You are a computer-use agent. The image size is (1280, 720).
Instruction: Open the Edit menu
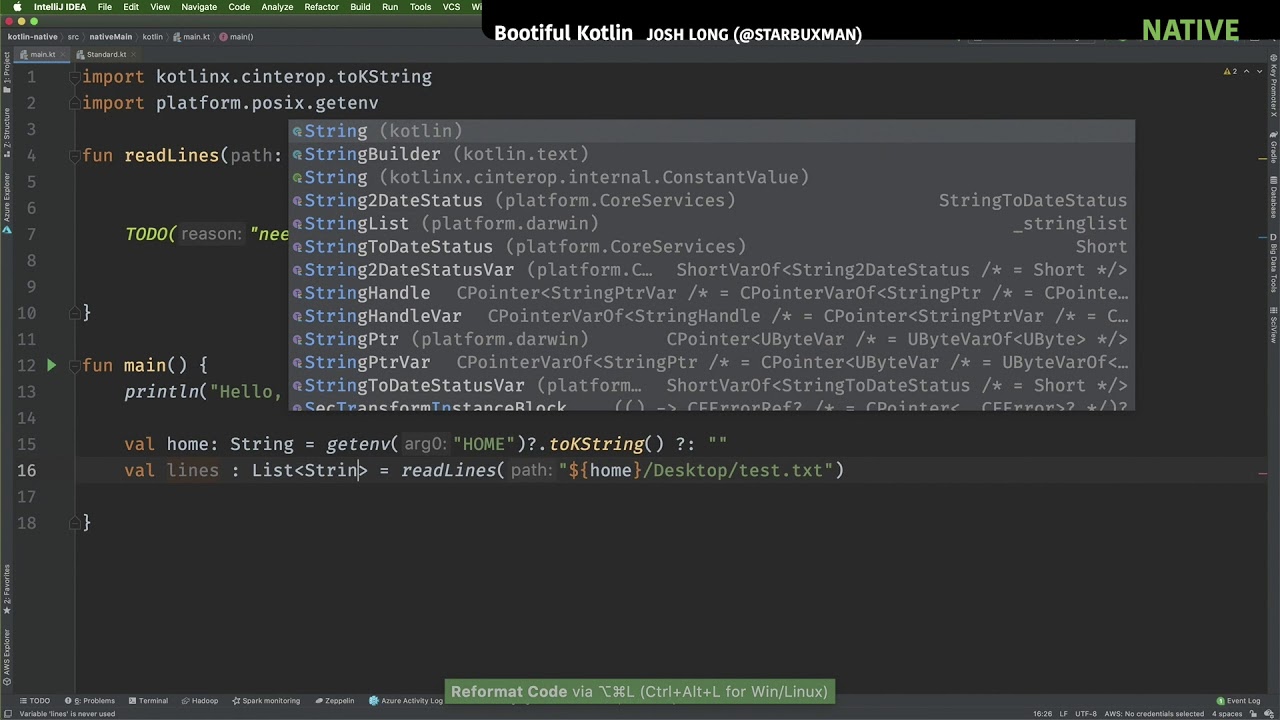point(131,7)
